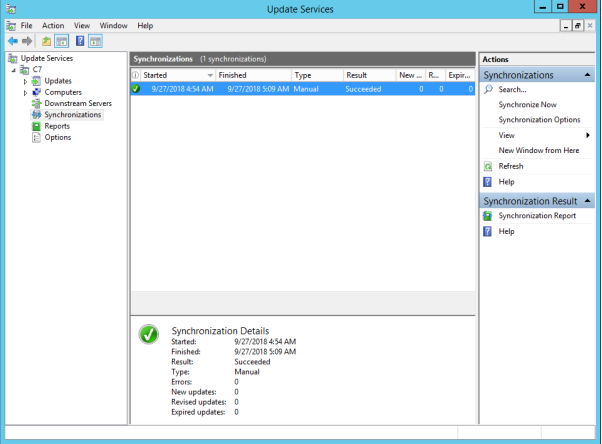Select the Downstream Servers tree item
The width and height of the screenshot is (602, 444).
[x=78, y=103]
